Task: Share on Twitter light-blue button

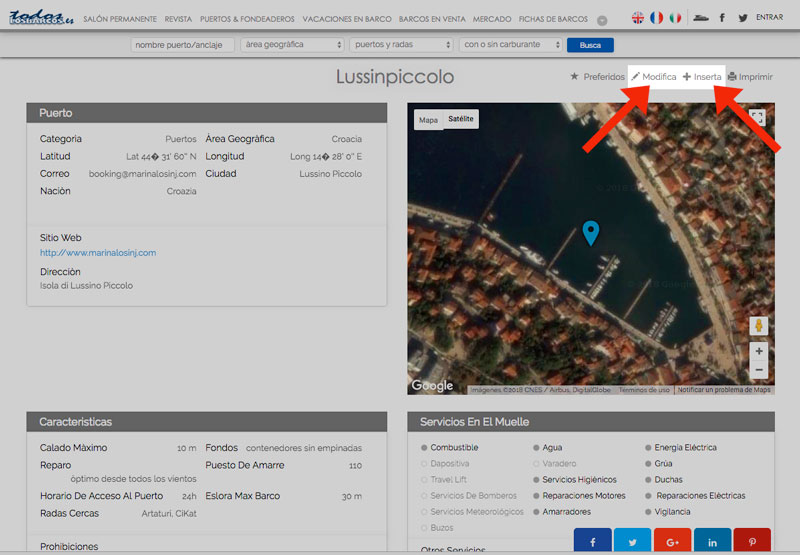Action: pyautogui.click(x=632, y=540)
